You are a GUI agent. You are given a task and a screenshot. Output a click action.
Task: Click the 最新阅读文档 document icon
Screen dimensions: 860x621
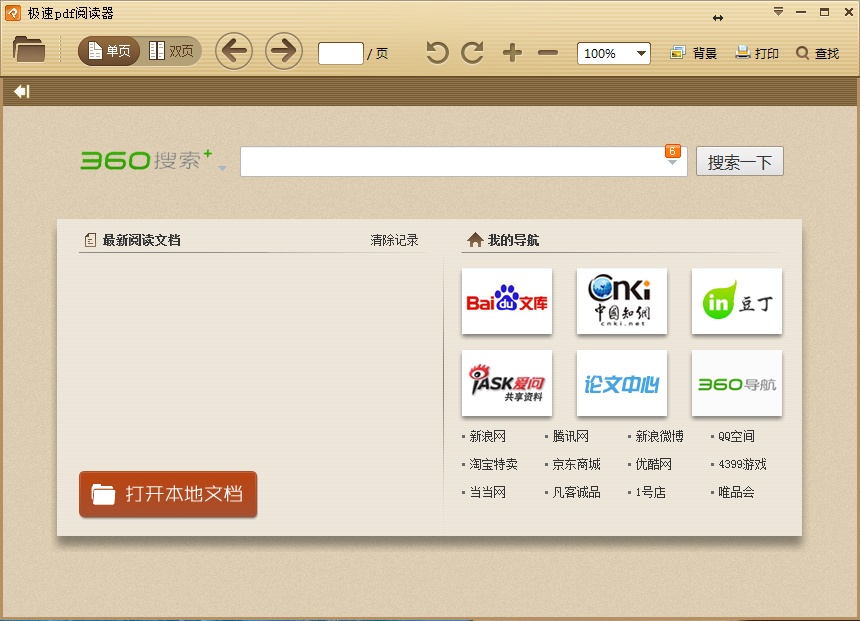pyautogui.click(x=90, y=240)
